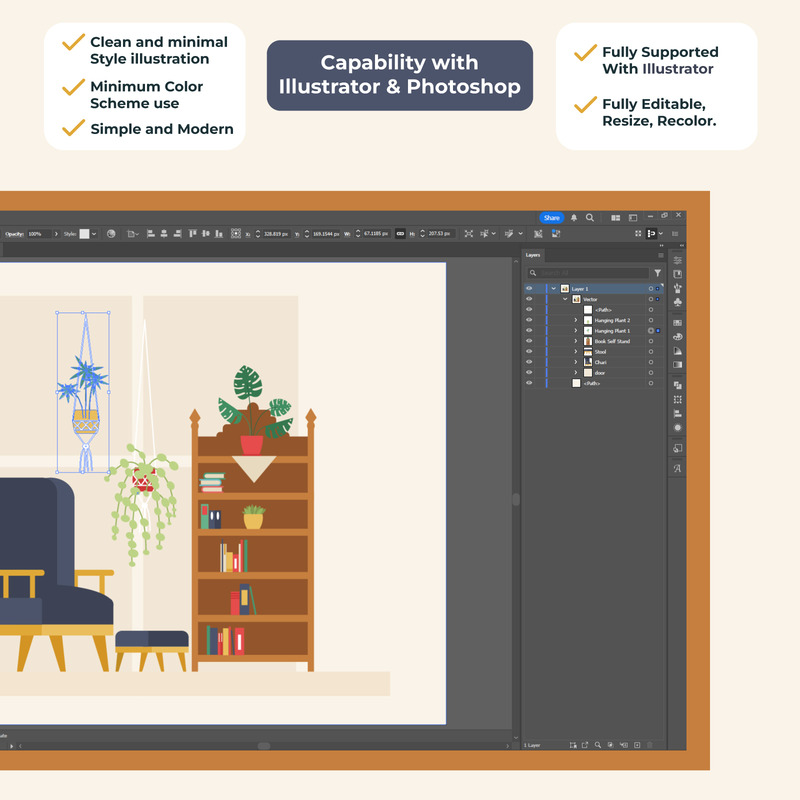
Task: Toggle visibility of Book Self Stand layer
Action: coord(529,341)
